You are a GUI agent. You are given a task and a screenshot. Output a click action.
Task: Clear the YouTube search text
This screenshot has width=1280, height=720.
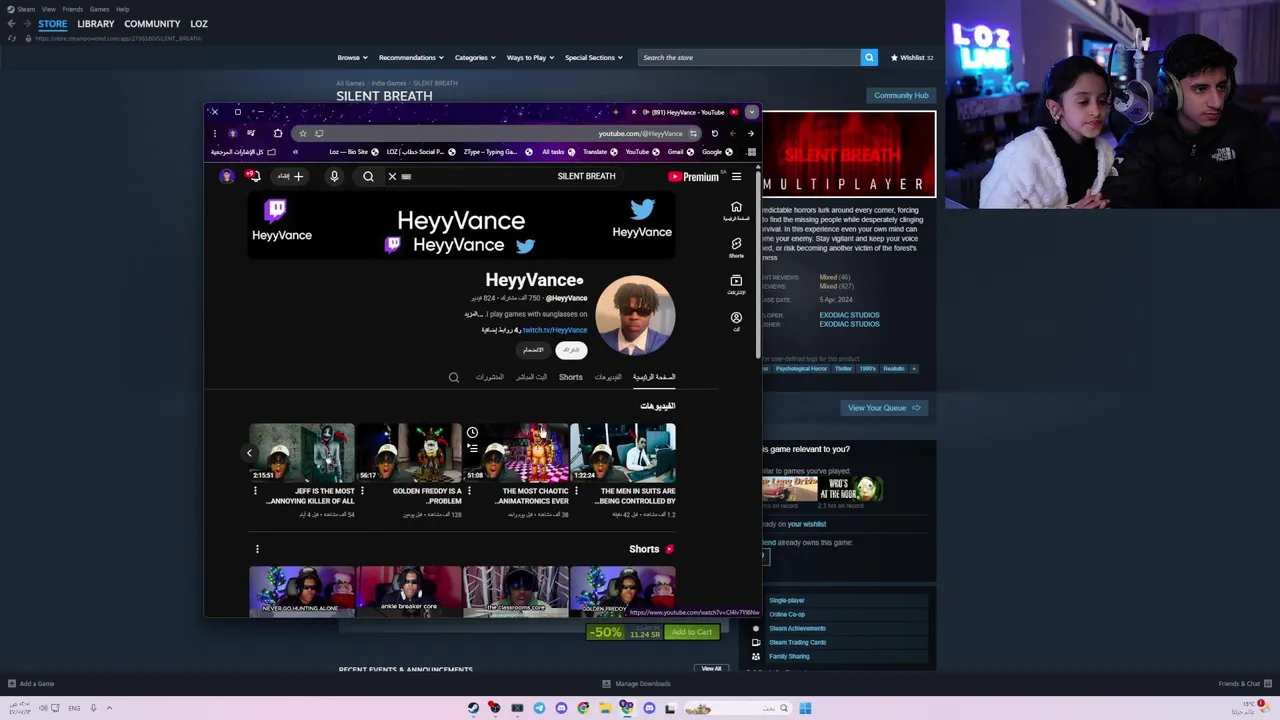pyautogui.click(x=392, y=177)
